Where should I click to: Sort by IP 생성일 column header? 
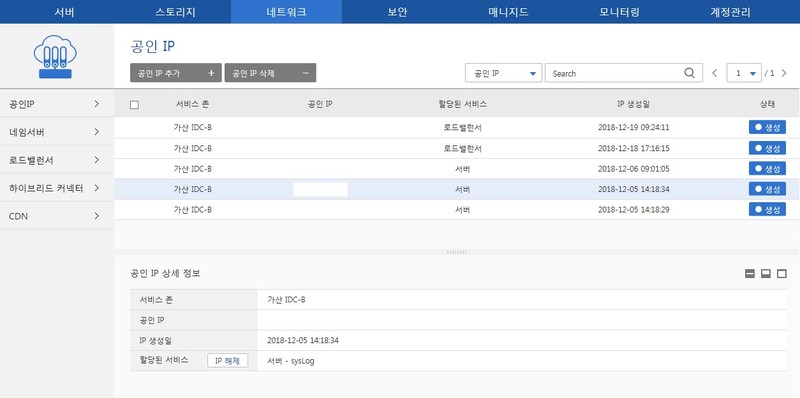click(633, 104)
